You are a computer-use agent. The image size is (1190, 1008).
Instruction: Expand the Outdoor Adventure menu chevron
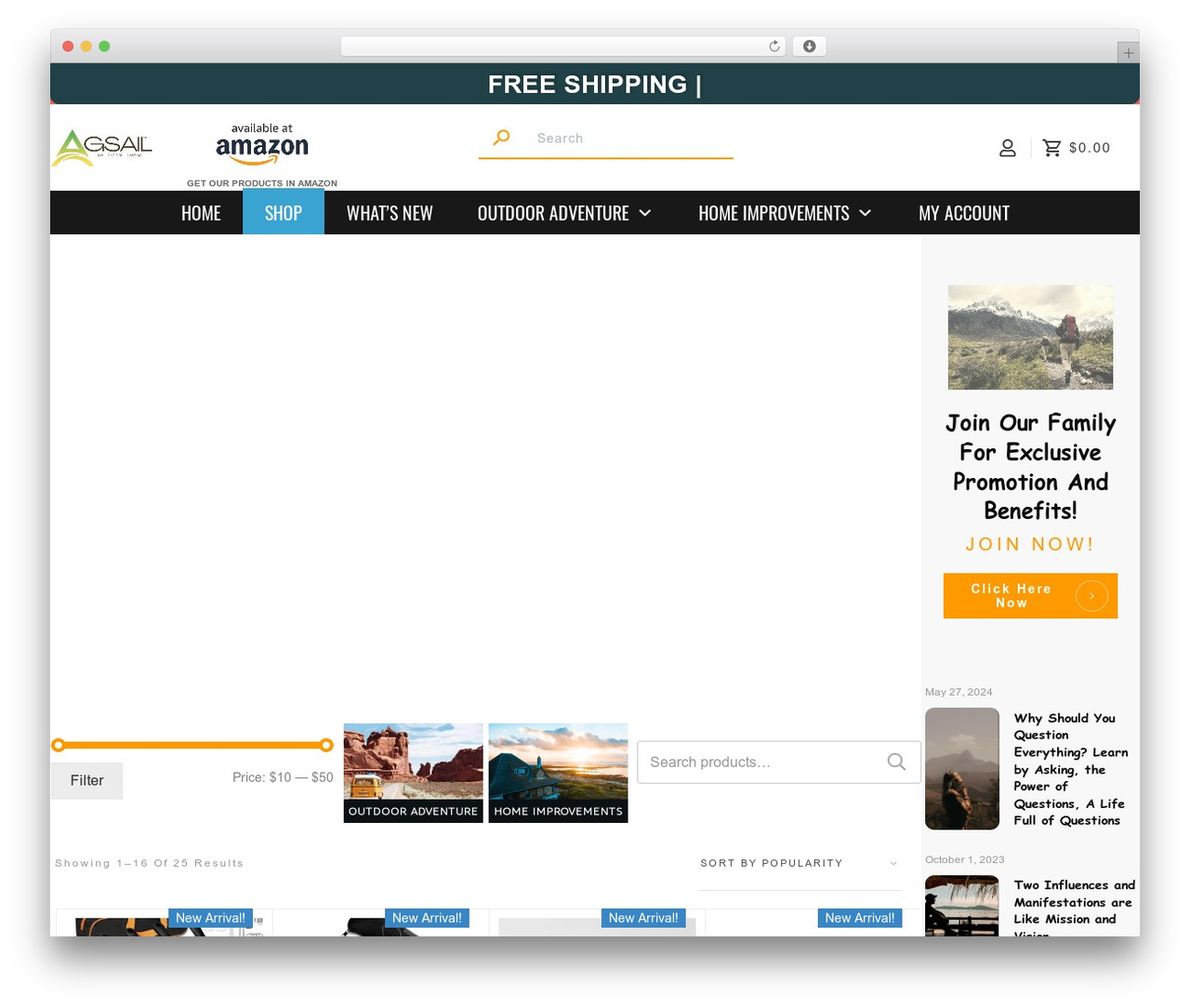pyautogui.click(x=645, y=213)
